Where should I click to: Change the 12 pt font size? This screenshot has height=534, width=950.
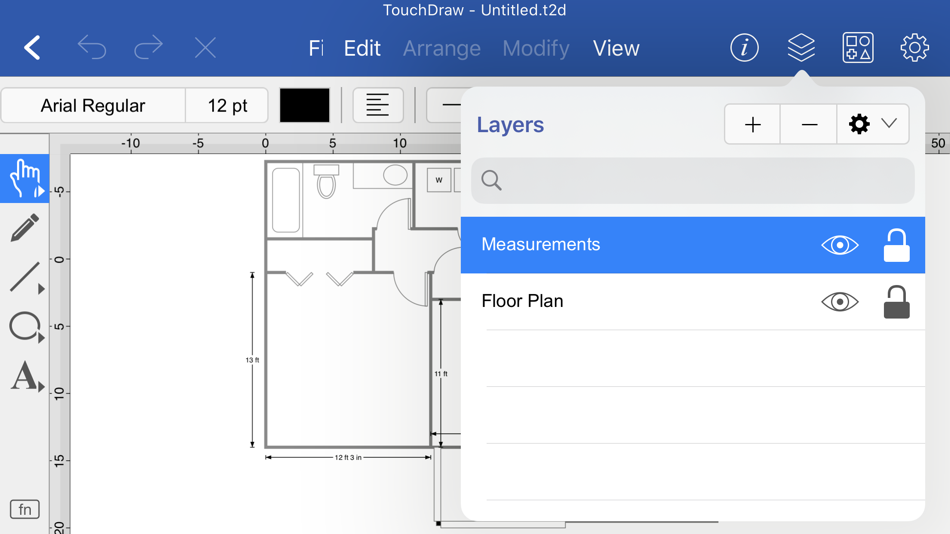227,105
